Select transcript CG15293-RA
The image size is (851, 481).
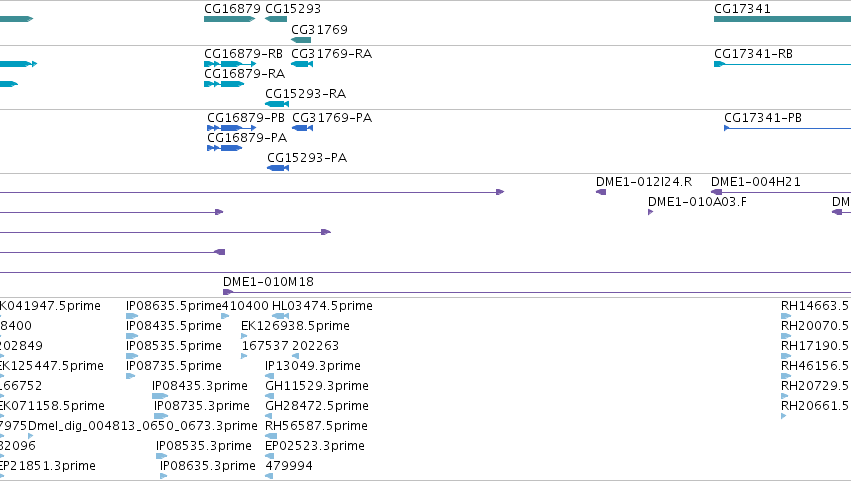(277, 104)
